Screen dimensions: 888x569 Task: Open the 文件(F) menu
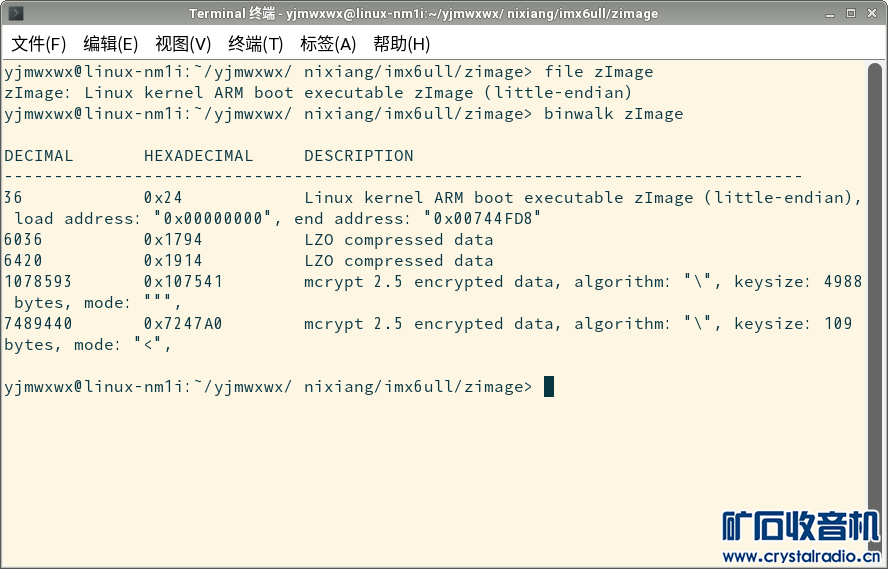39,44
